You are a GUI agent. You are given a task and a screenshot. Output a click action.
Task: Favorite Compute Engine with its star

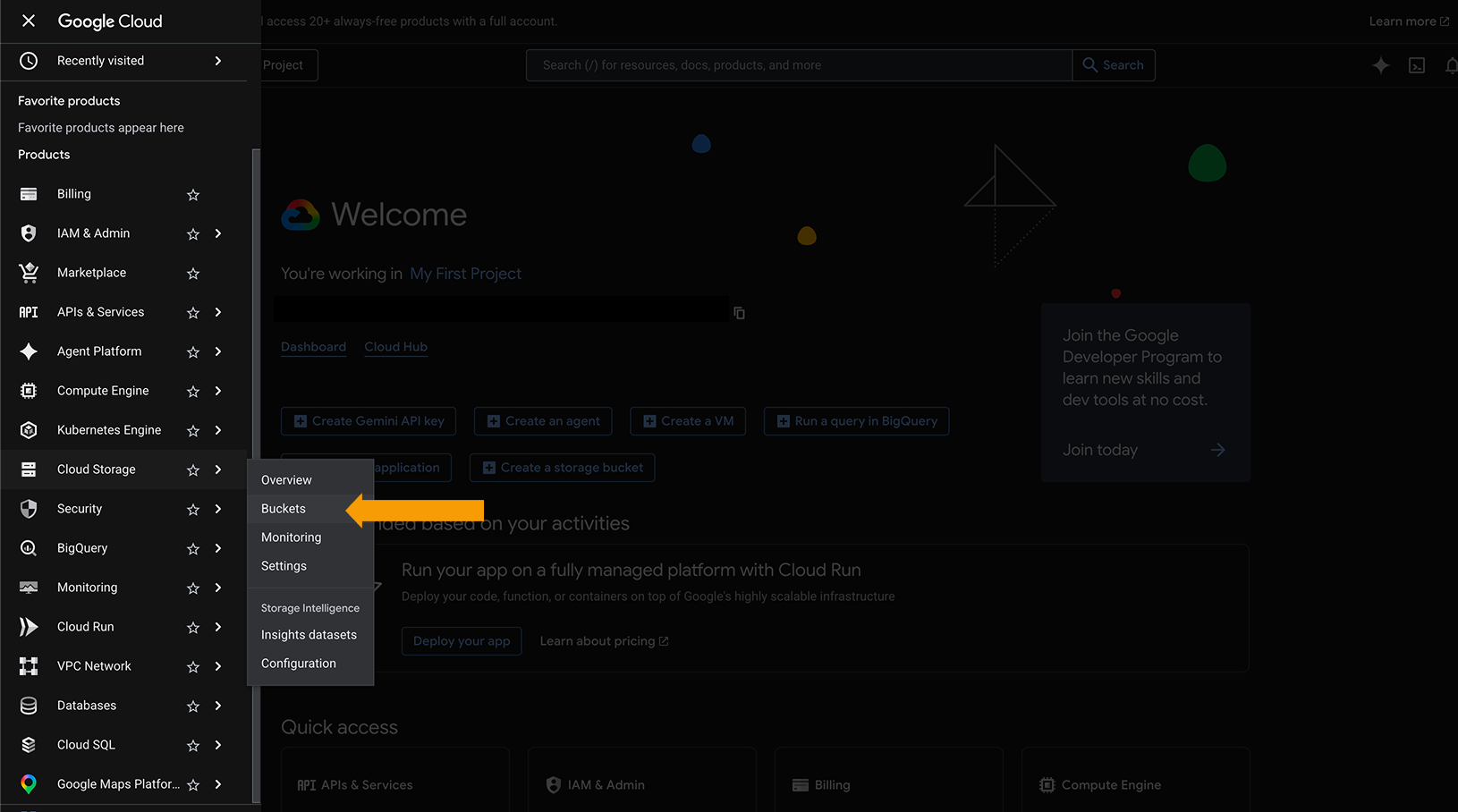[x=193, y=391]
